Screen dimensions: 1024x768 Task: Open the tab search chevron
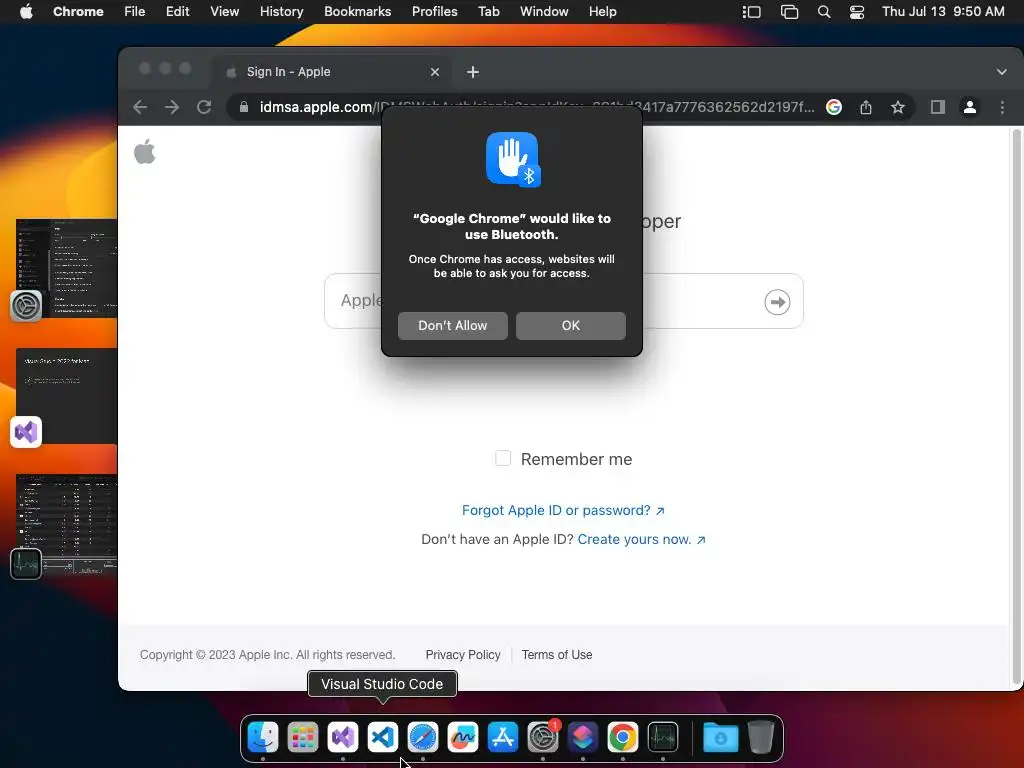click(1002, 72)
